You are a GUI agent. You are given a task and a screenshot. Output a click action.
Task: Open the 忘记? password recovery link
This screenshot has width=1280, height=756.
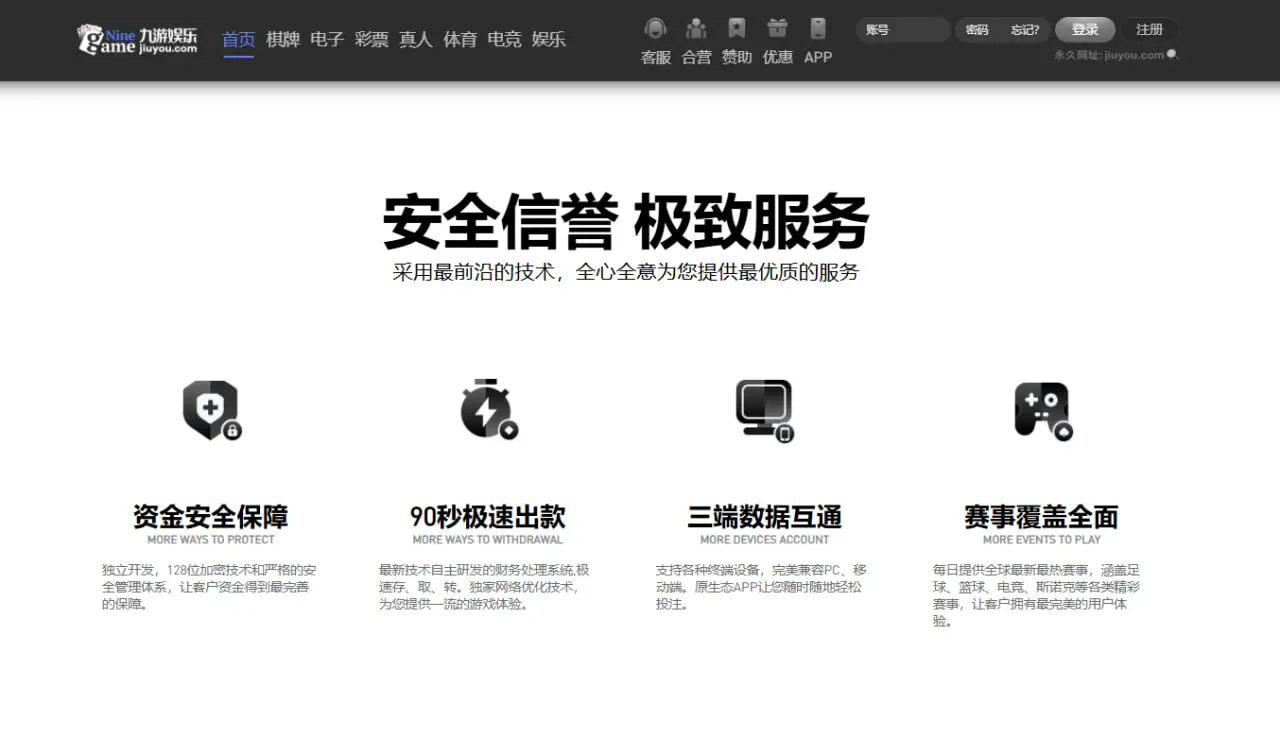coord(1024,29)
